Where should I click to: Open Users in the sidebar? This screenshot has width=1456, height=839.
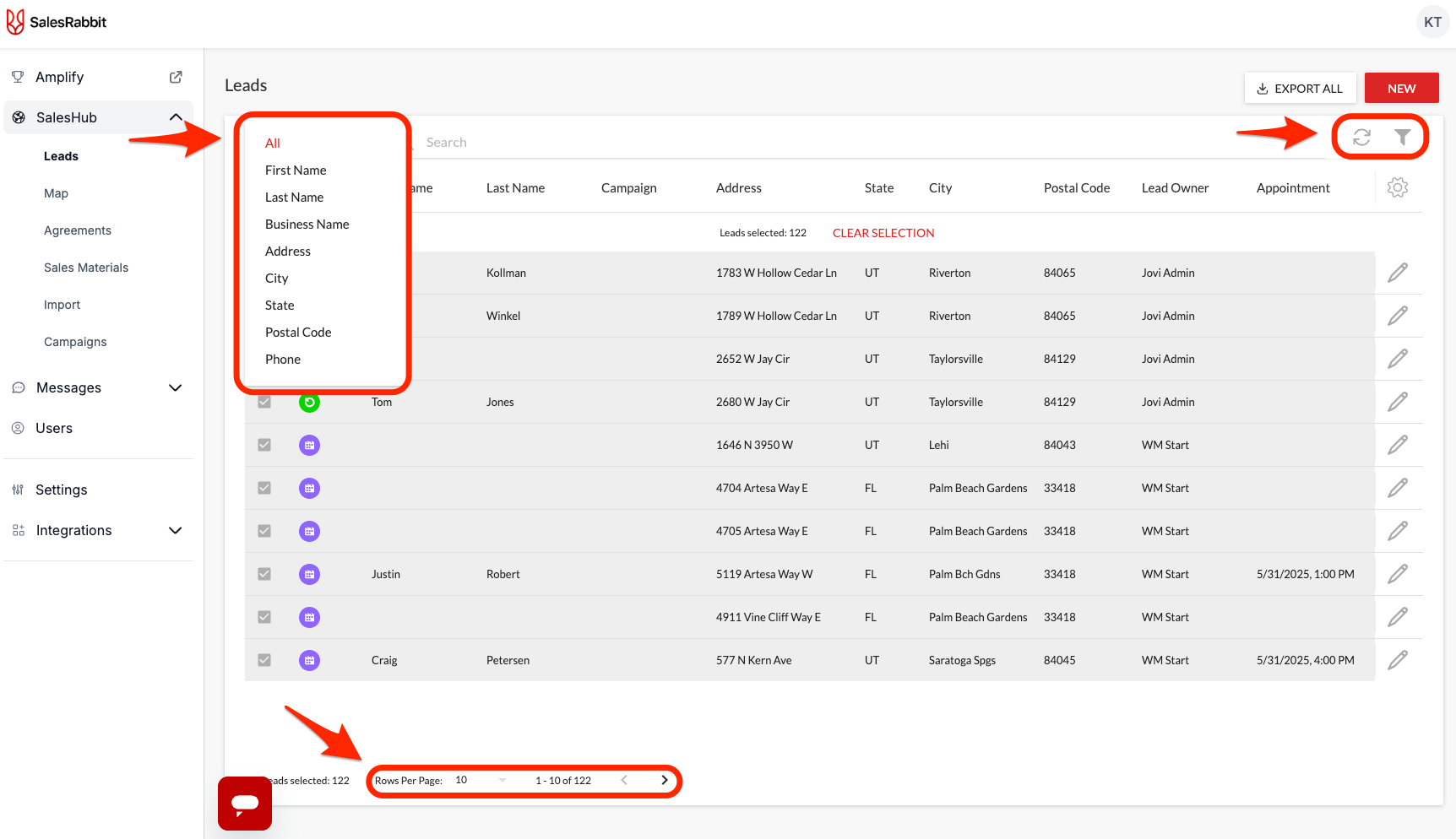point(54,428)
